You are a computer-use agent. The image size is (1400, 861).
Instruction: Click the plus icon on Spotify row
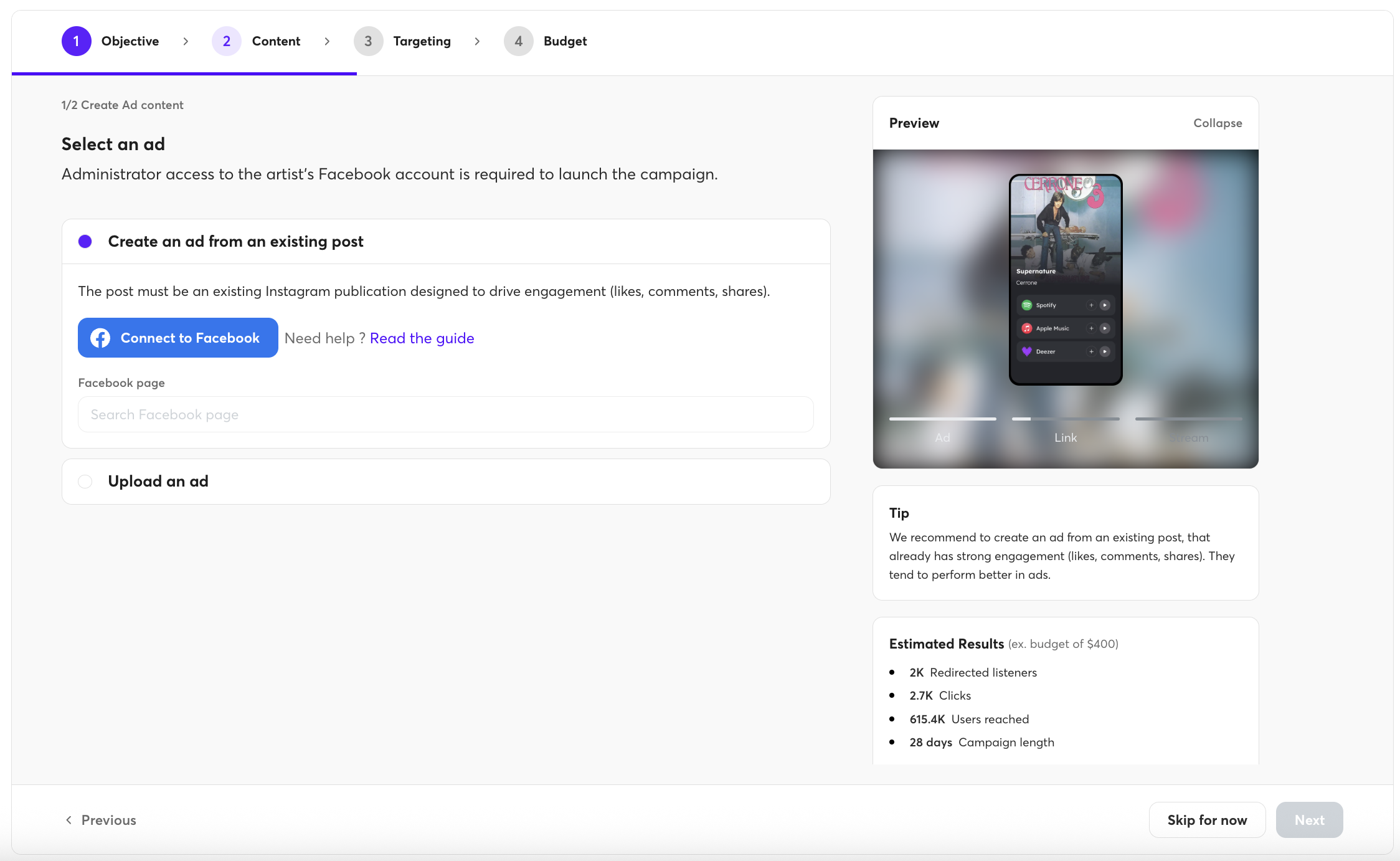point(1091,305)
